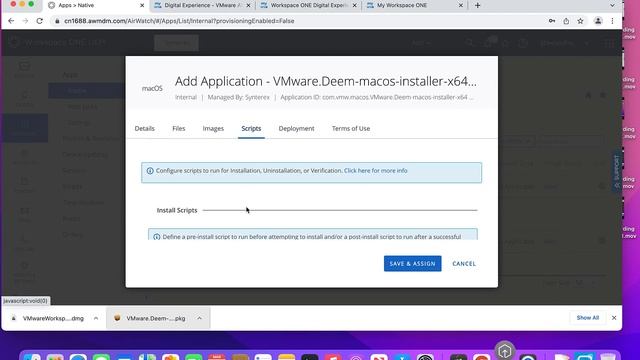640x360 pixels.
Task: Expand the VMwareWorksp....dmg download options
Action: (96, 318)
